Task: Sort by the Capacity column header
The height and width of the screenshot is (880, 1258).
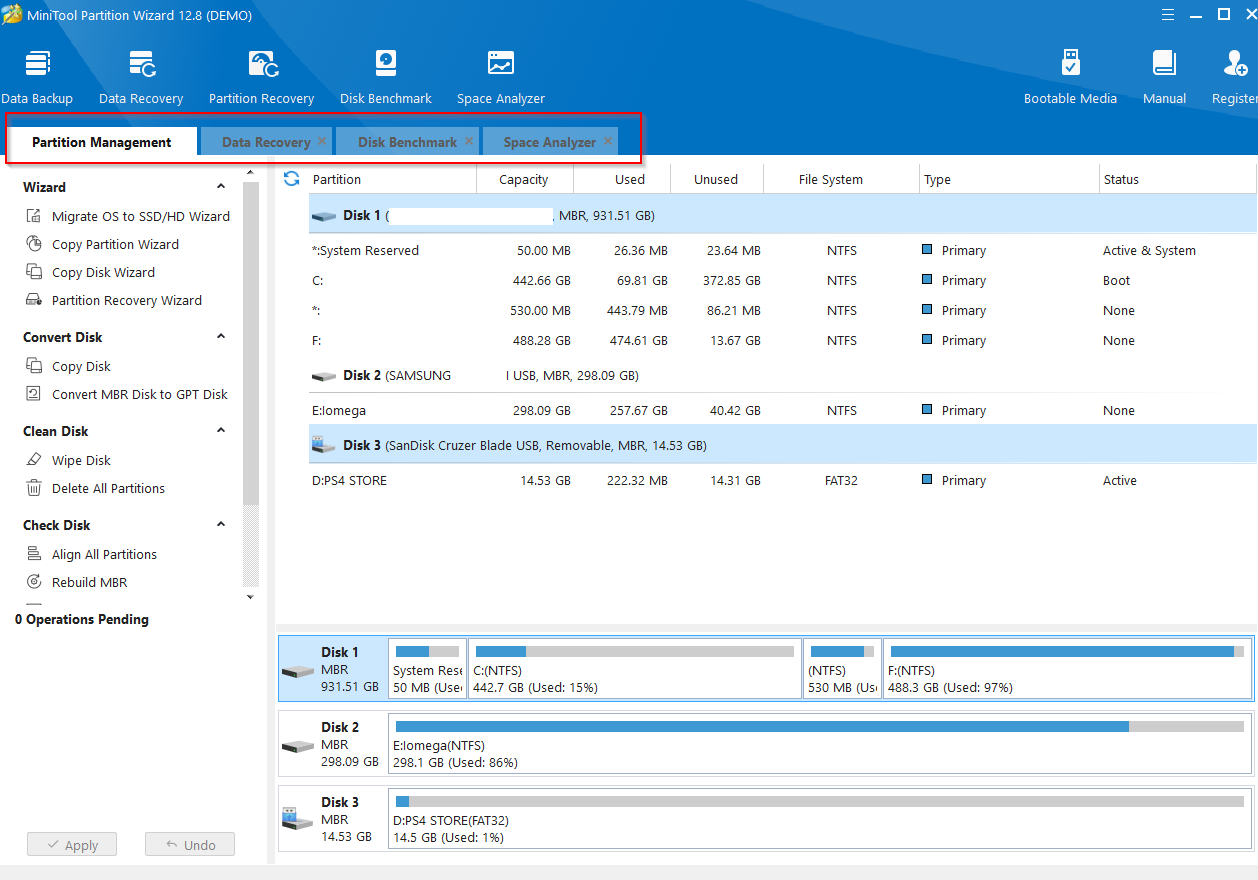Action: (x=524, y=179)
